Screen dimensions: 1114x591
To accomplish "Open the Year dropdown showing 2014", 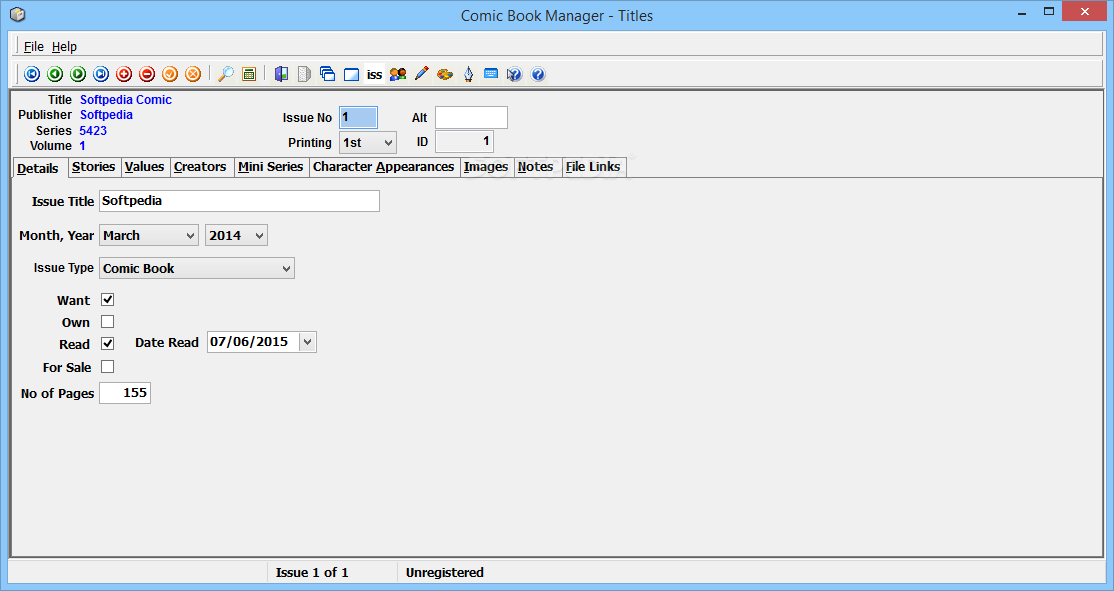I will pyautogui.click(x=236, y=235).
